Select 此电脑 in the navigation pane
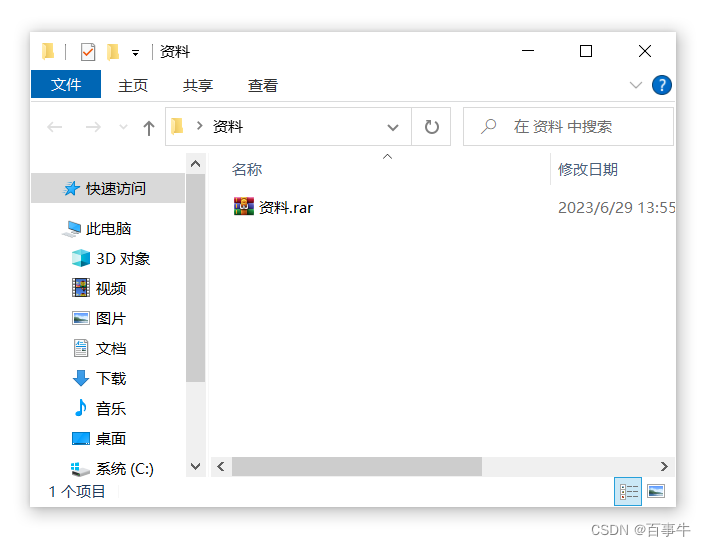 point(108,229)
